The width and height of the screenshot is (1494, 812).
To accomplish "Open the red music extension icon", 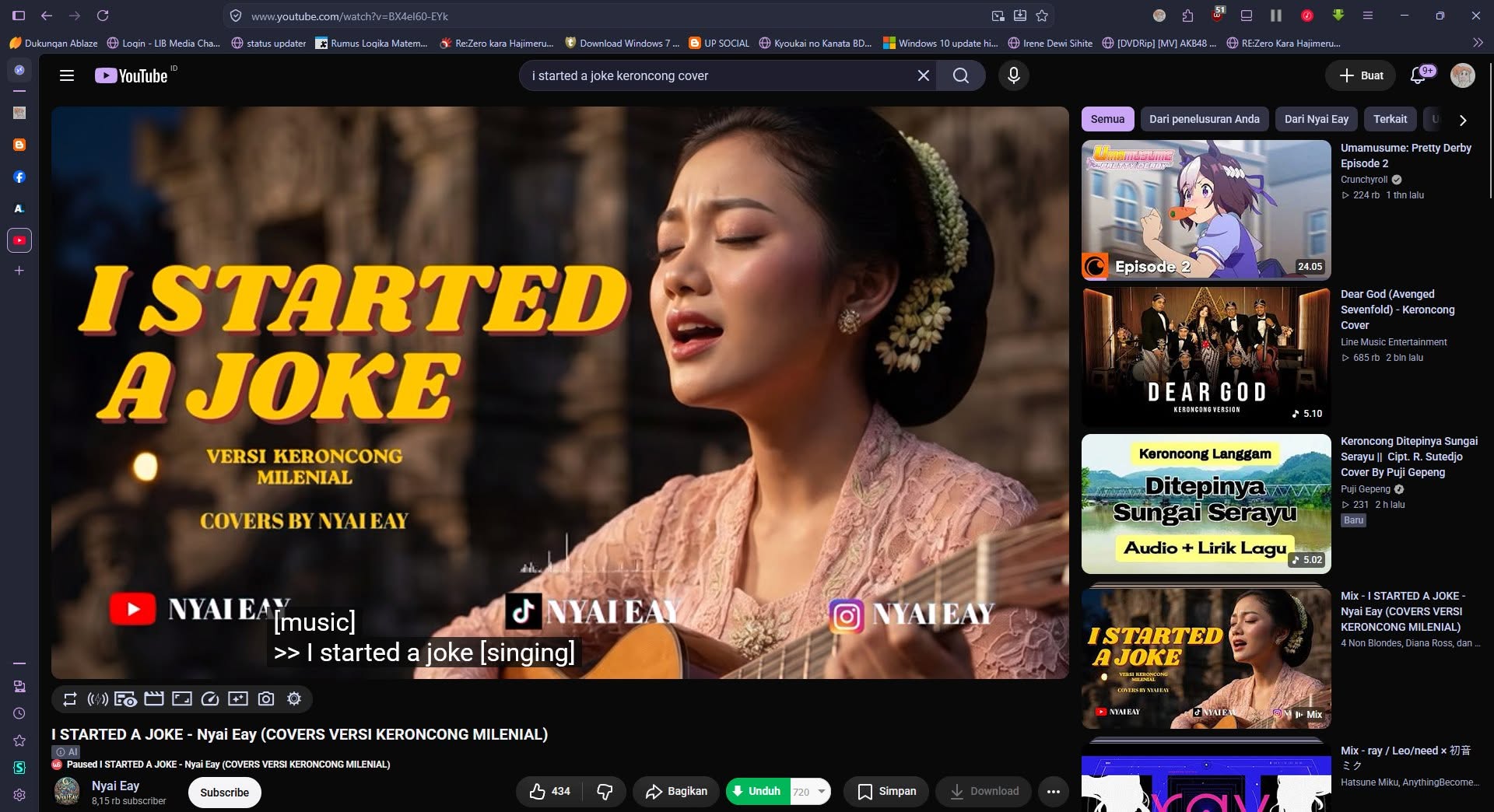I will coord(1307,16).
